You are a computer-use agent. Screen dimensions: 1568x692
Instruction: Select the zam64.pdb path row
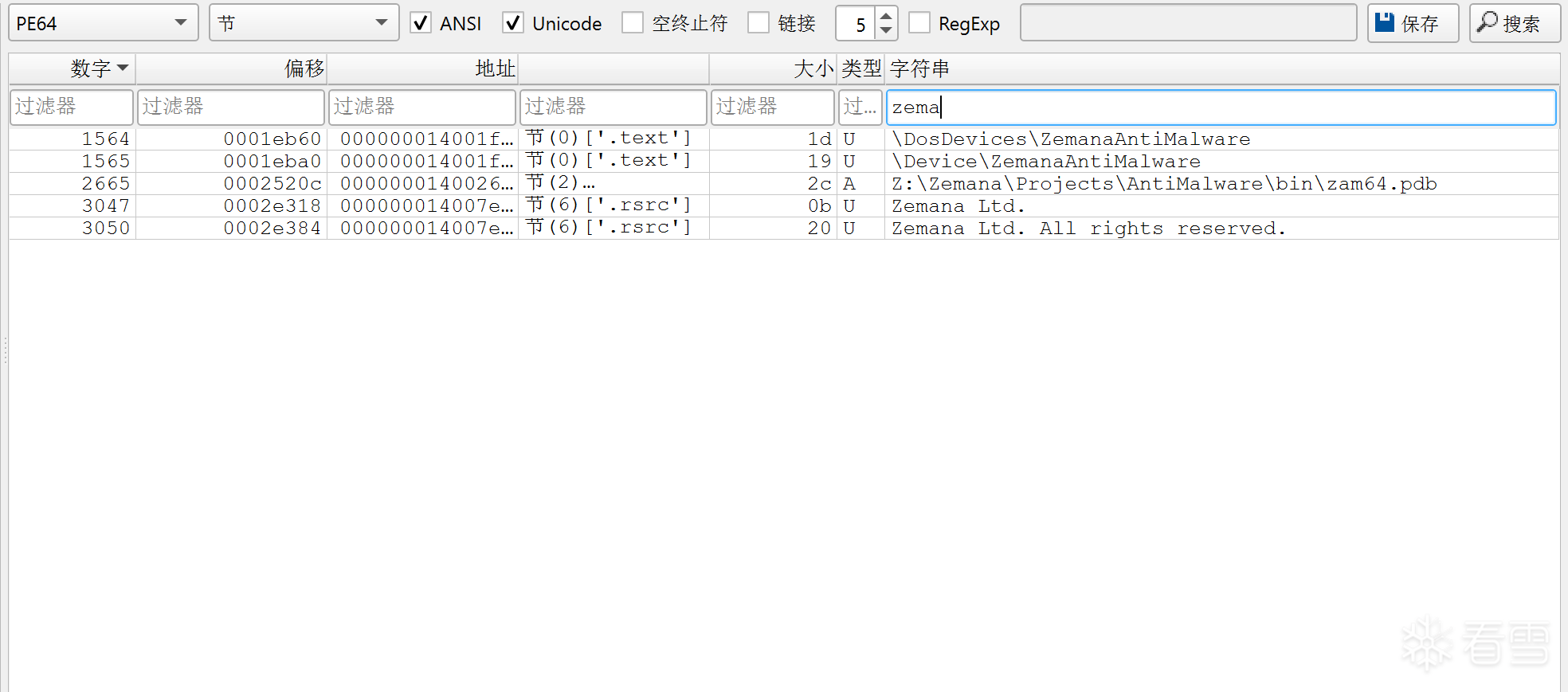tap(1163, 184)
